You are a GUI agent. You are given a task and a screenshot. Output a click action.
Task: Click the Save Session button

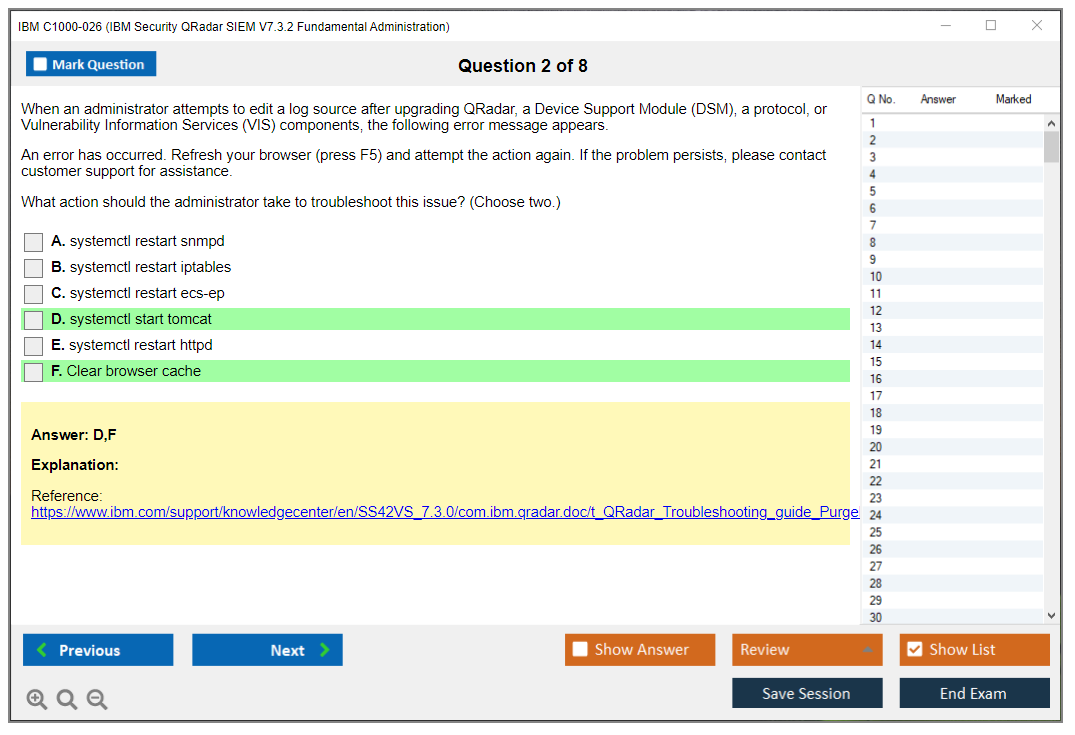click(x=806, y=693)
